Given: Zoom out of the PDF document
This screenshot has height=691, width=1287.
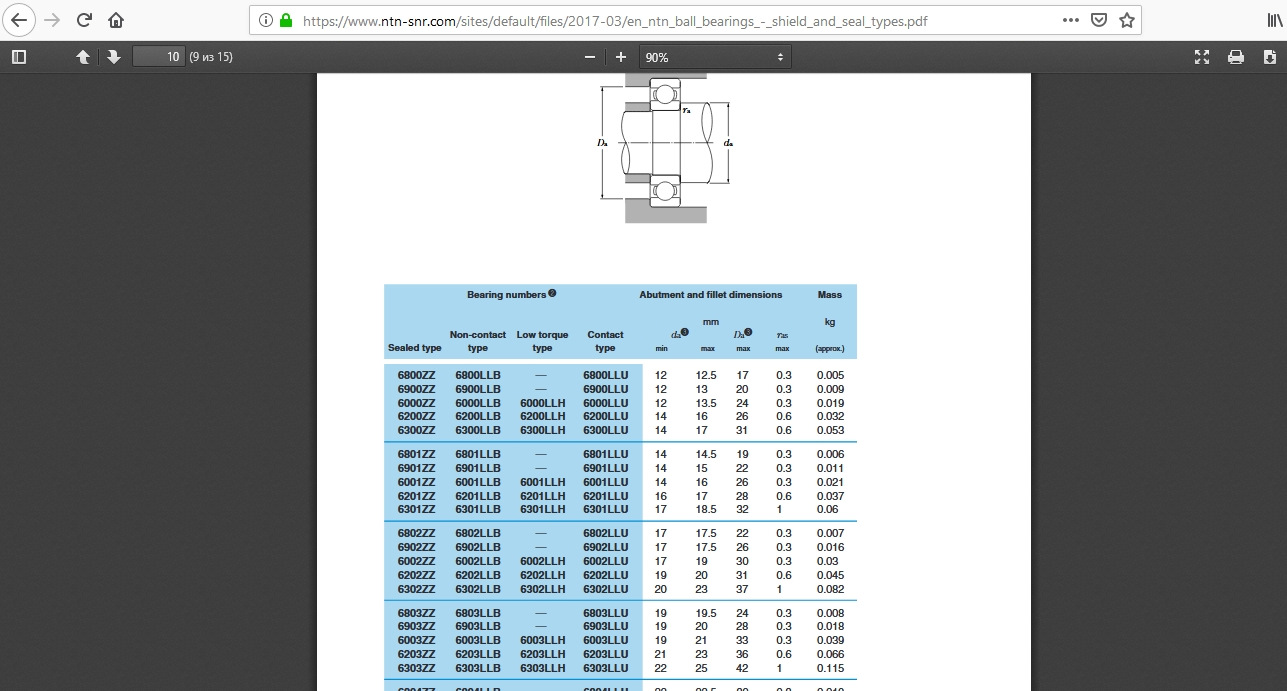Looking at the screenshot, I should (x=590, y=57).
